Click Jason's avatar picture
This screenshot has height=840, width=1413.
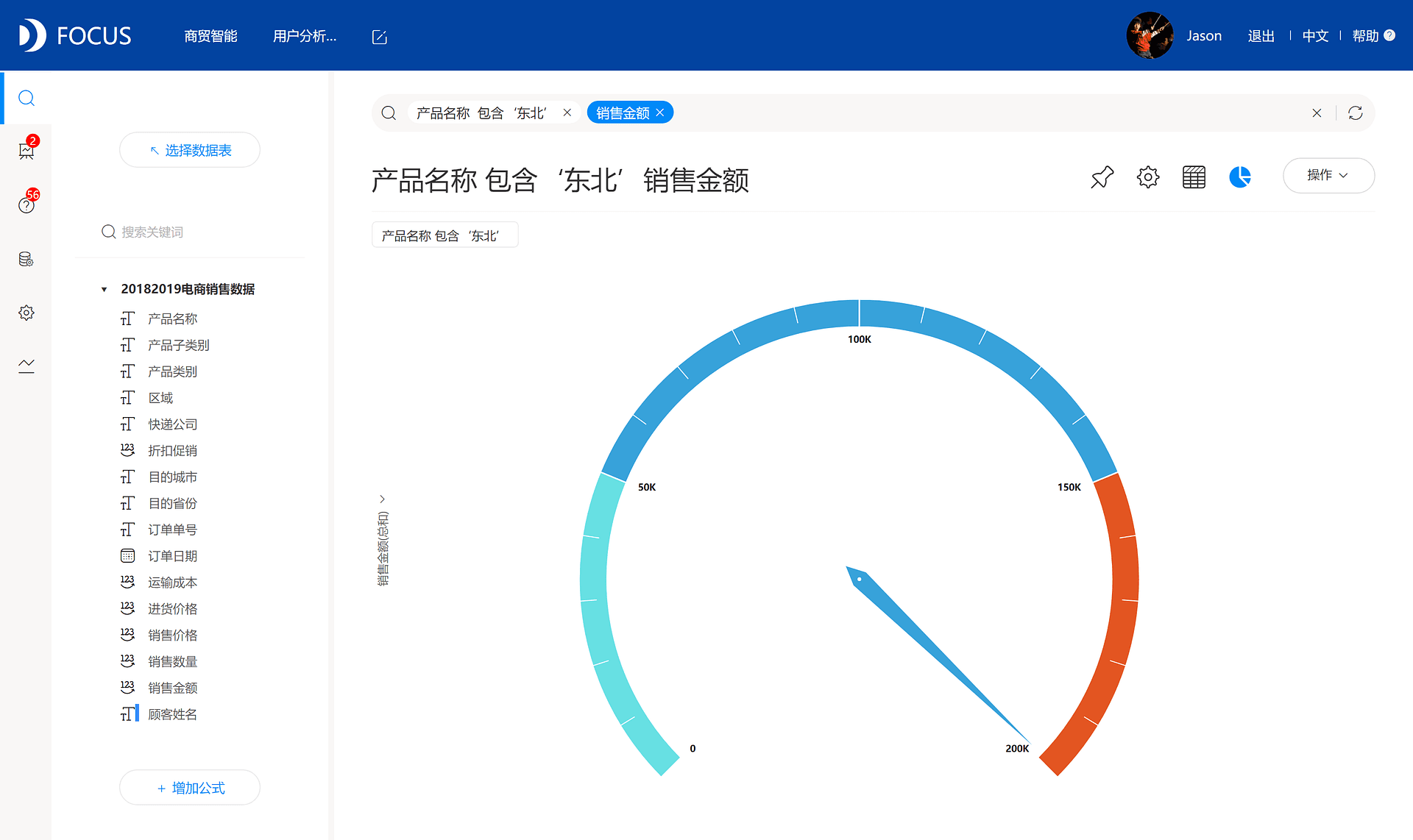tap(1150, 35)
